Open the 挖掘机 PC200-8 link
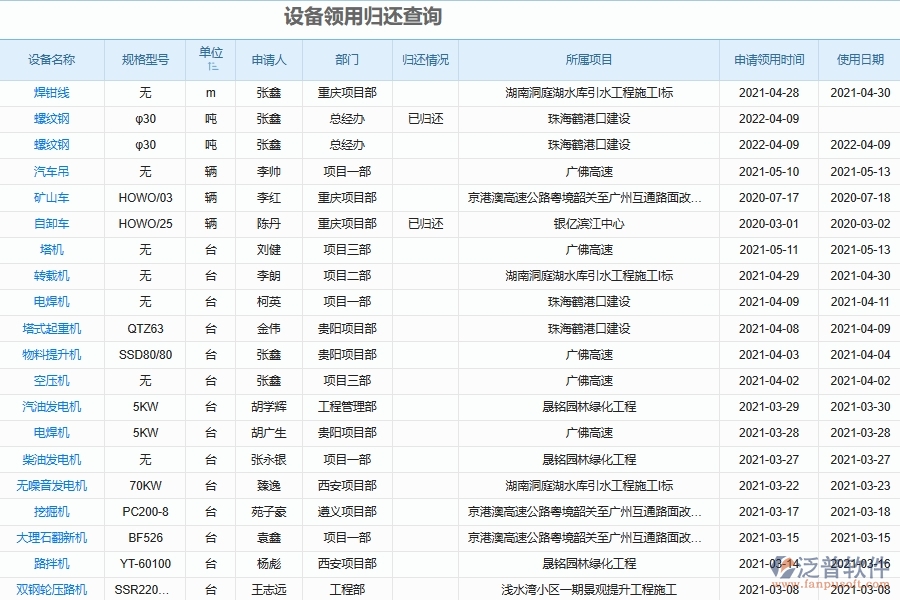900x600 pixels. [x=52, y=511]
